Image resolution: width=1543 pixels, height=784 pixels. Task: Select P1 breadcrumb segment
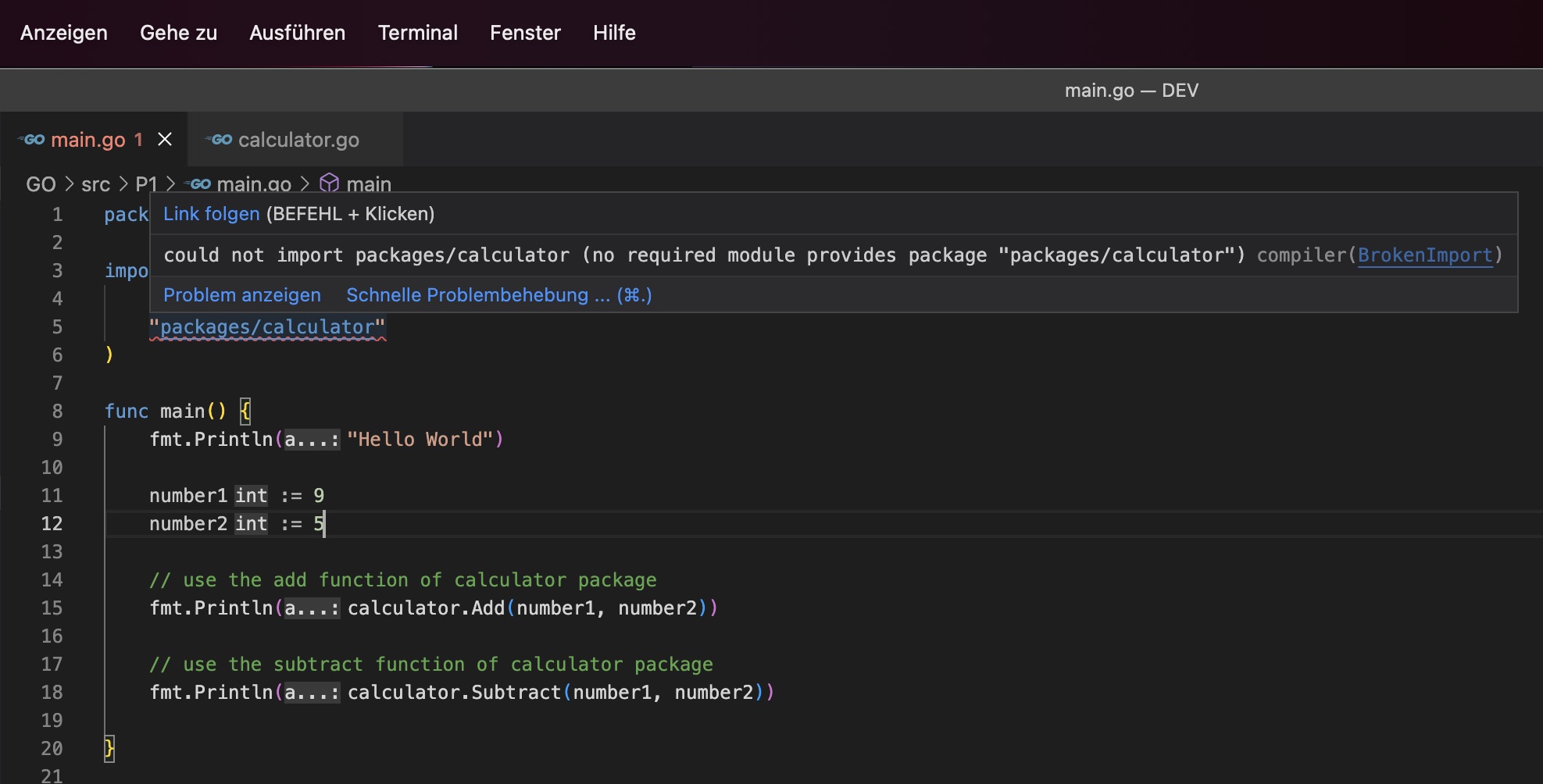click(146, 184)
